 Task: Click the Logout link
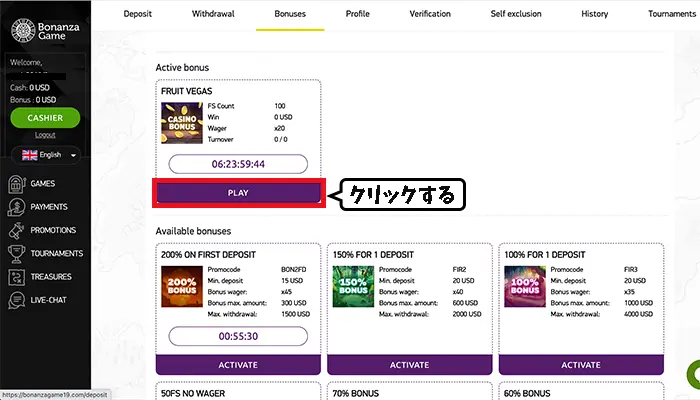45,134
